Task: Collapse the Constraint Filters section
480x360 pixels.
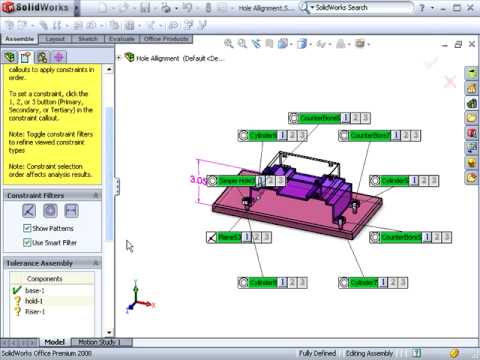Action: [96, 195]
